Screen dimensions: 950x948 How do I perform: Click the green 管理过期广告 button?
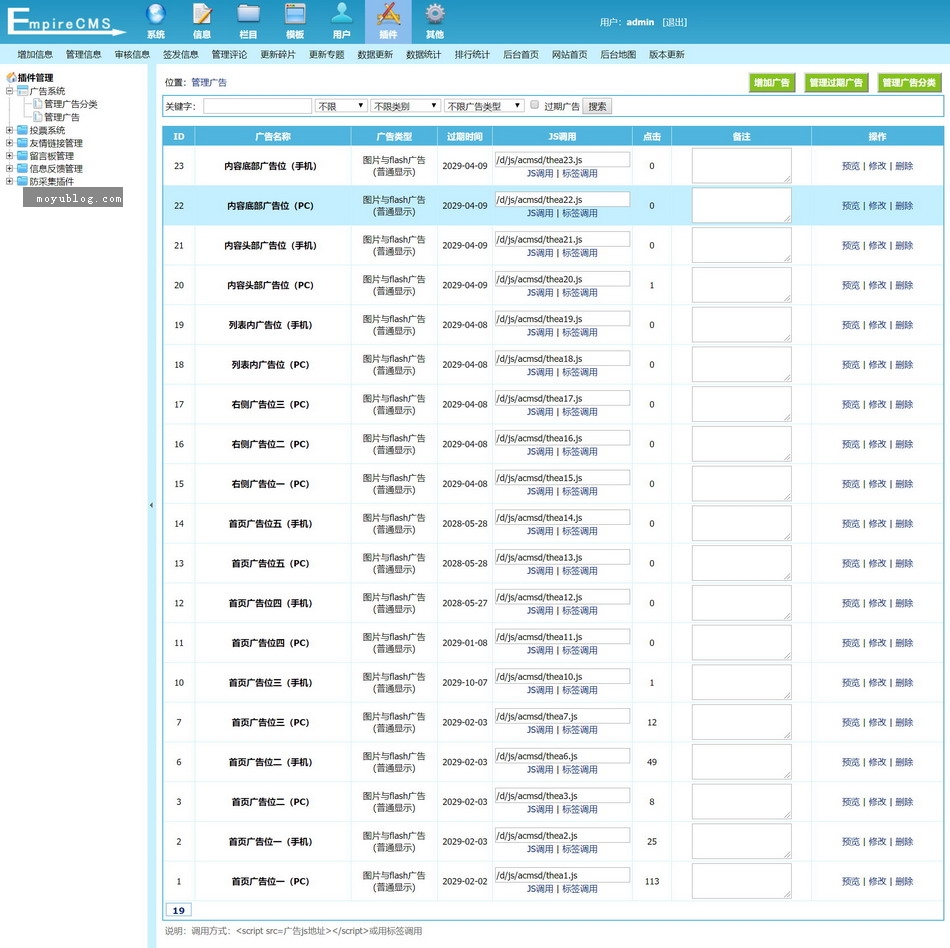pyautogui.click(x=836, y=82)
